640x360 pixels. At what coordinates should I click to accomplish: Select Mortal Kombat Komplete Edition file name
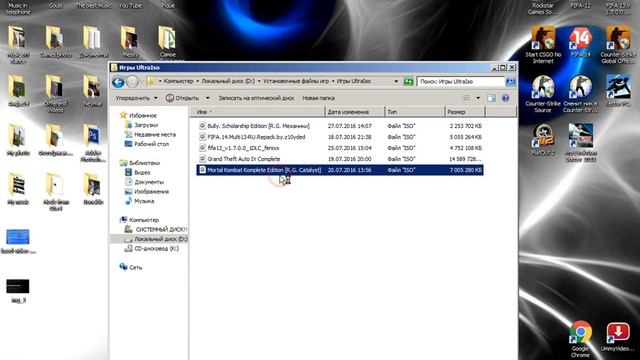coord(264,170)
